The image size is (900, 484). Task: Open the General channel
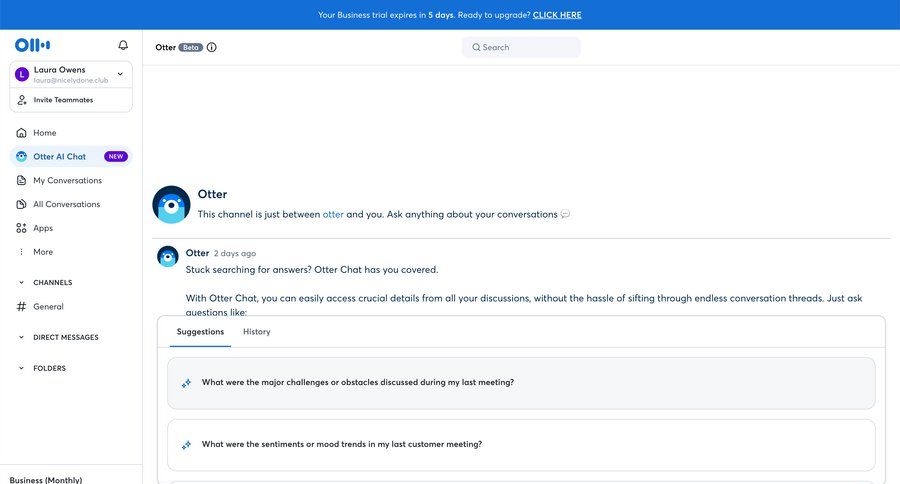[71, 307]
